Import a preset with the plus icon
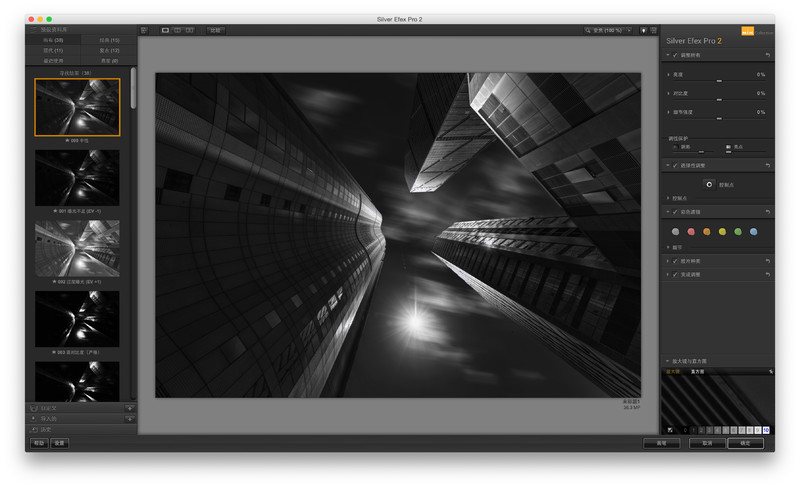This screenshot has width=800, height=488. click(x=130, y=419)
